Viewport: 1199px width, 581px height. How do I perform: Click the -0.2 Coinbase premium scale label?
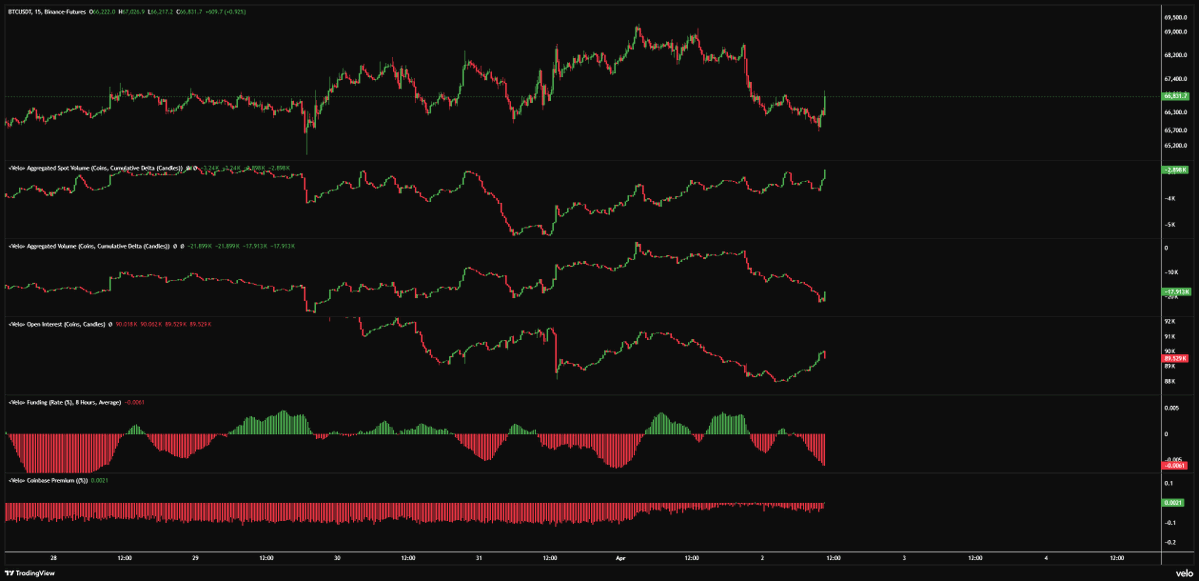click(1170, 543)
